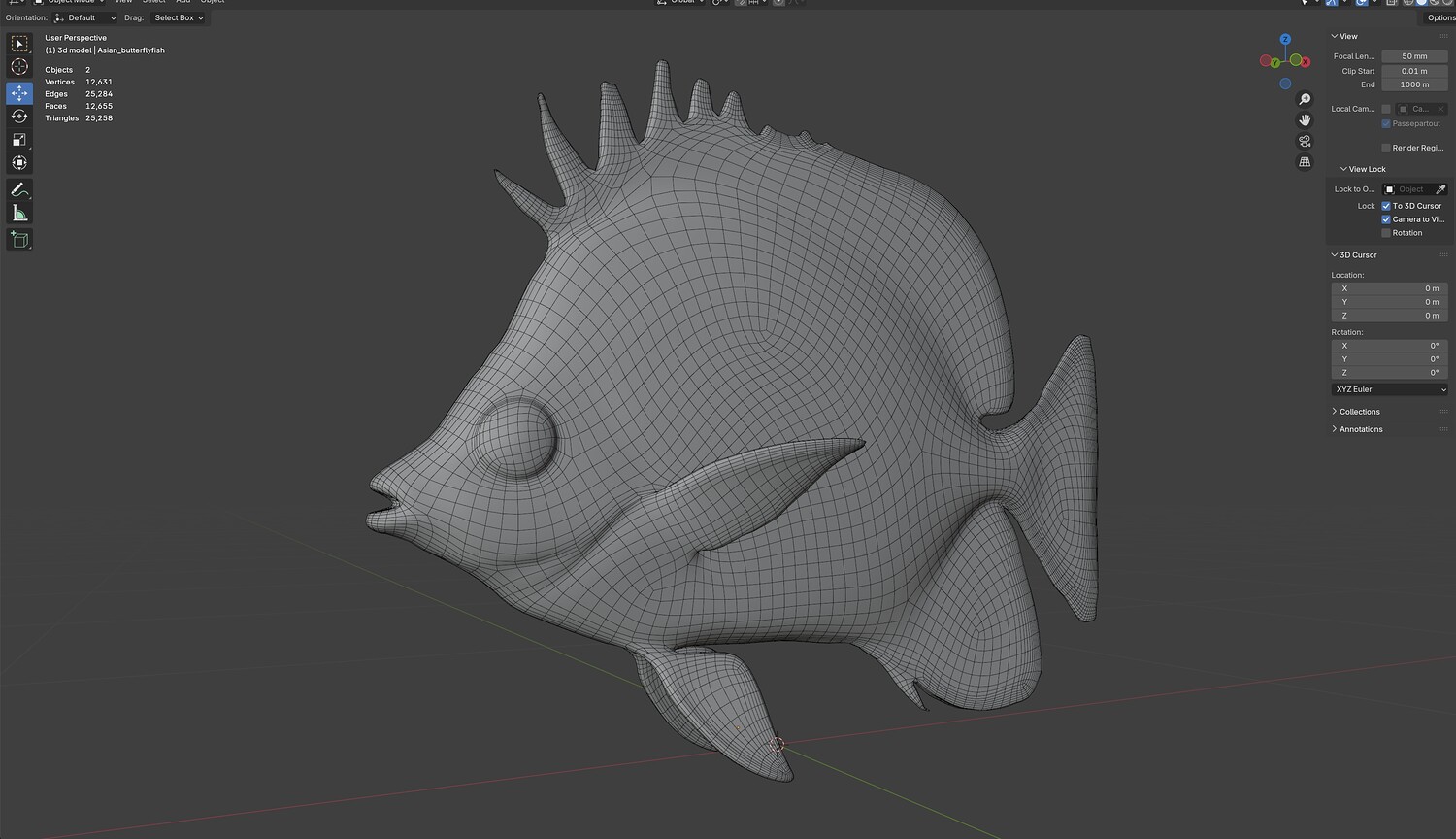Image resolution: width=1456 pixels, height=839 pixels.
Task: Collapse the View Lock subpanel
Action: coord(1343,169)
